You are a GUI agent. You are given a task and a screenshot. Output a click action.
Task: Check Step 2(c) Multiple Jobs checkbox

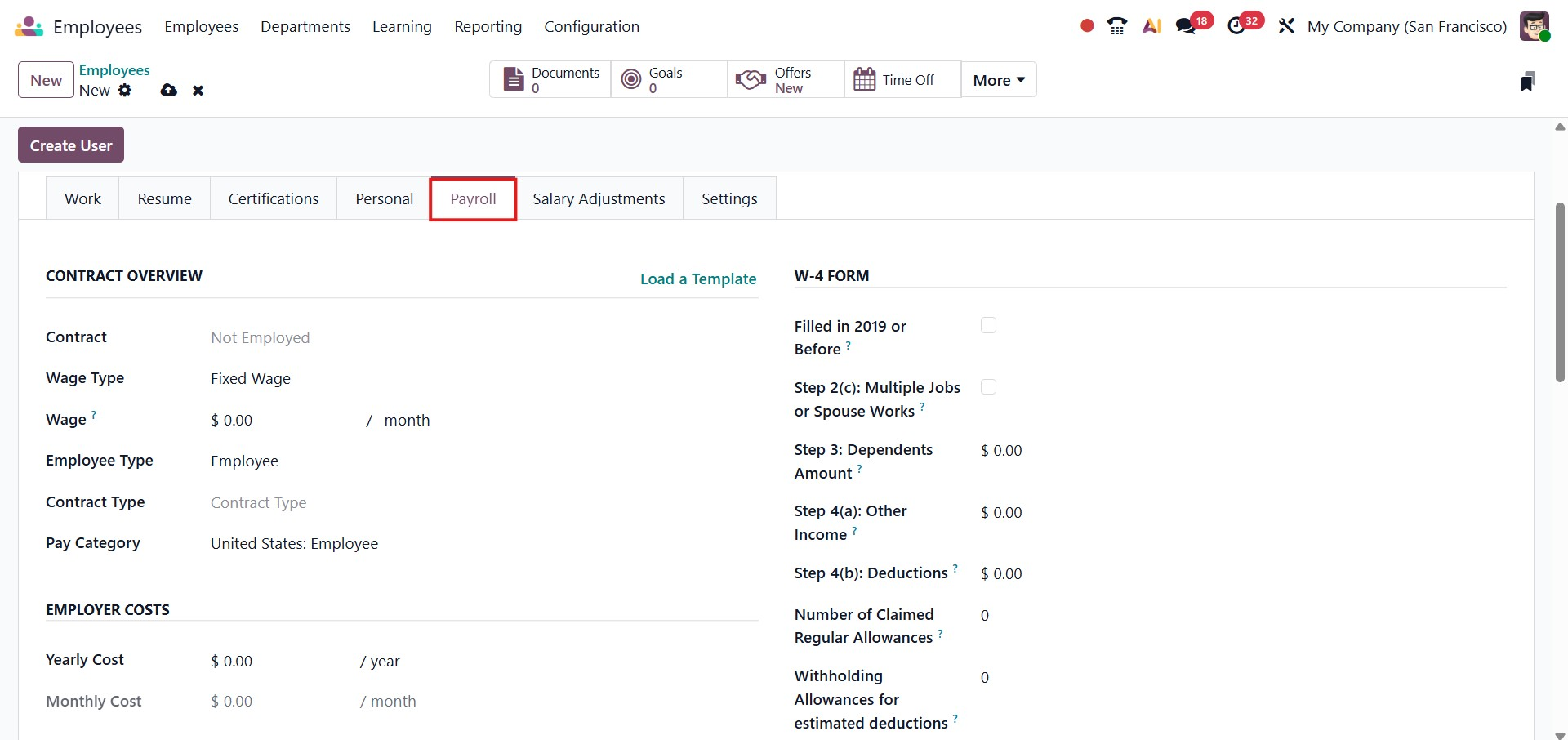[x=988, y=387]
